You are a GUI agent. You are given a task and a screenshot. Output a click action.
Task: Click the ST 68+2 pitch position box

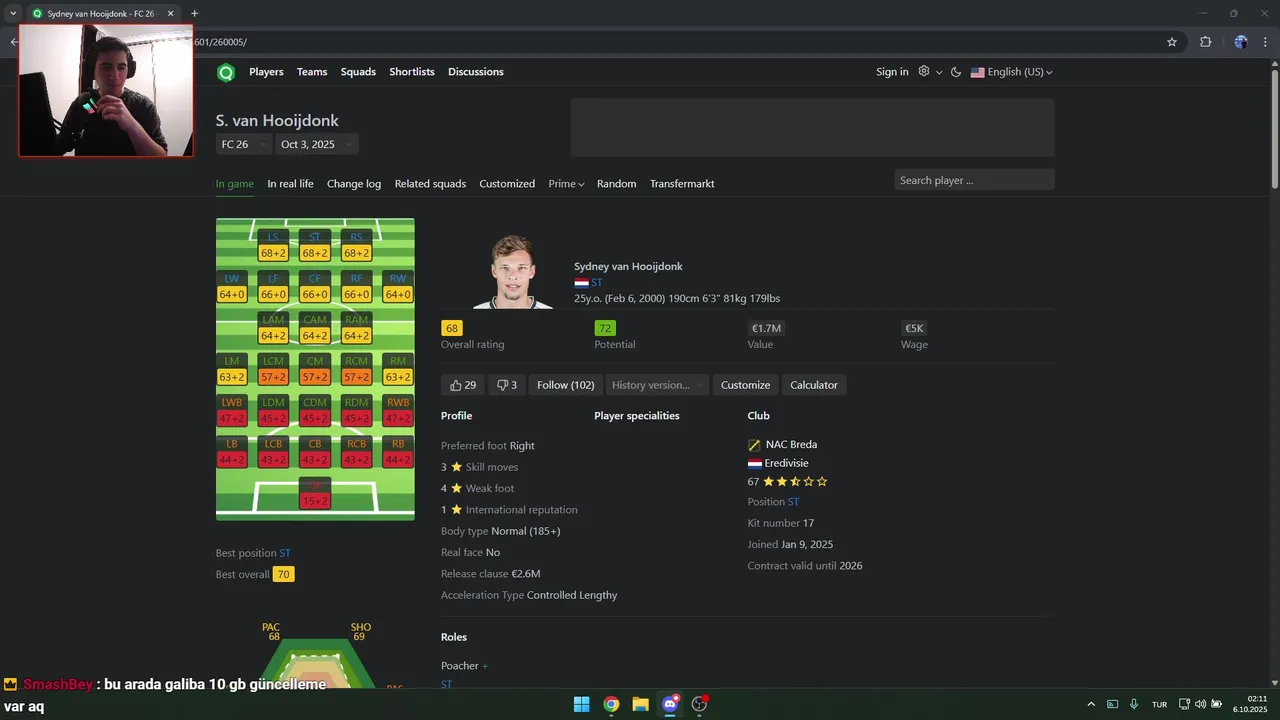pyautogui.click(x=314, y=245)
